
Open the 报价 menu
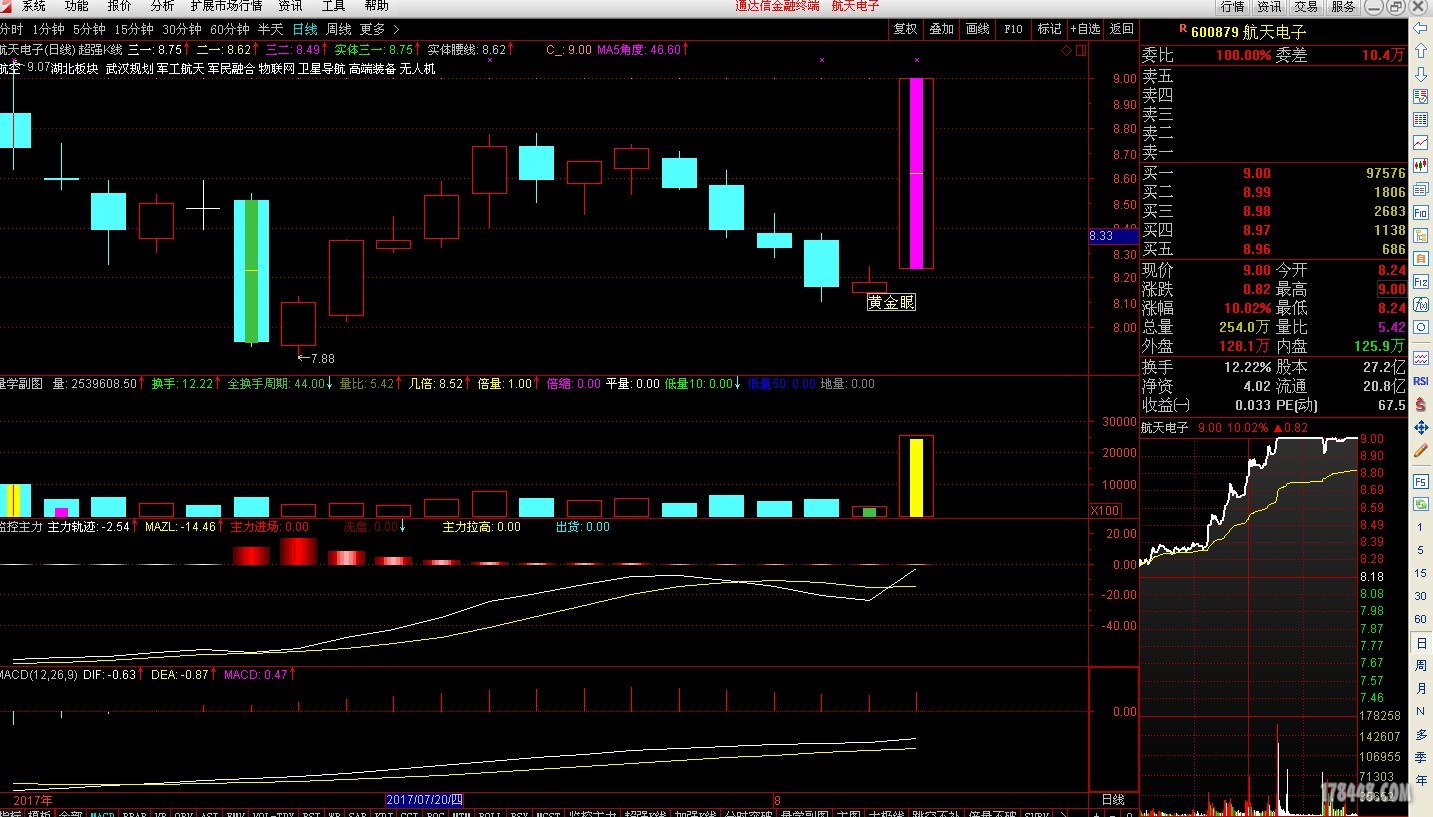click(120, 6)
